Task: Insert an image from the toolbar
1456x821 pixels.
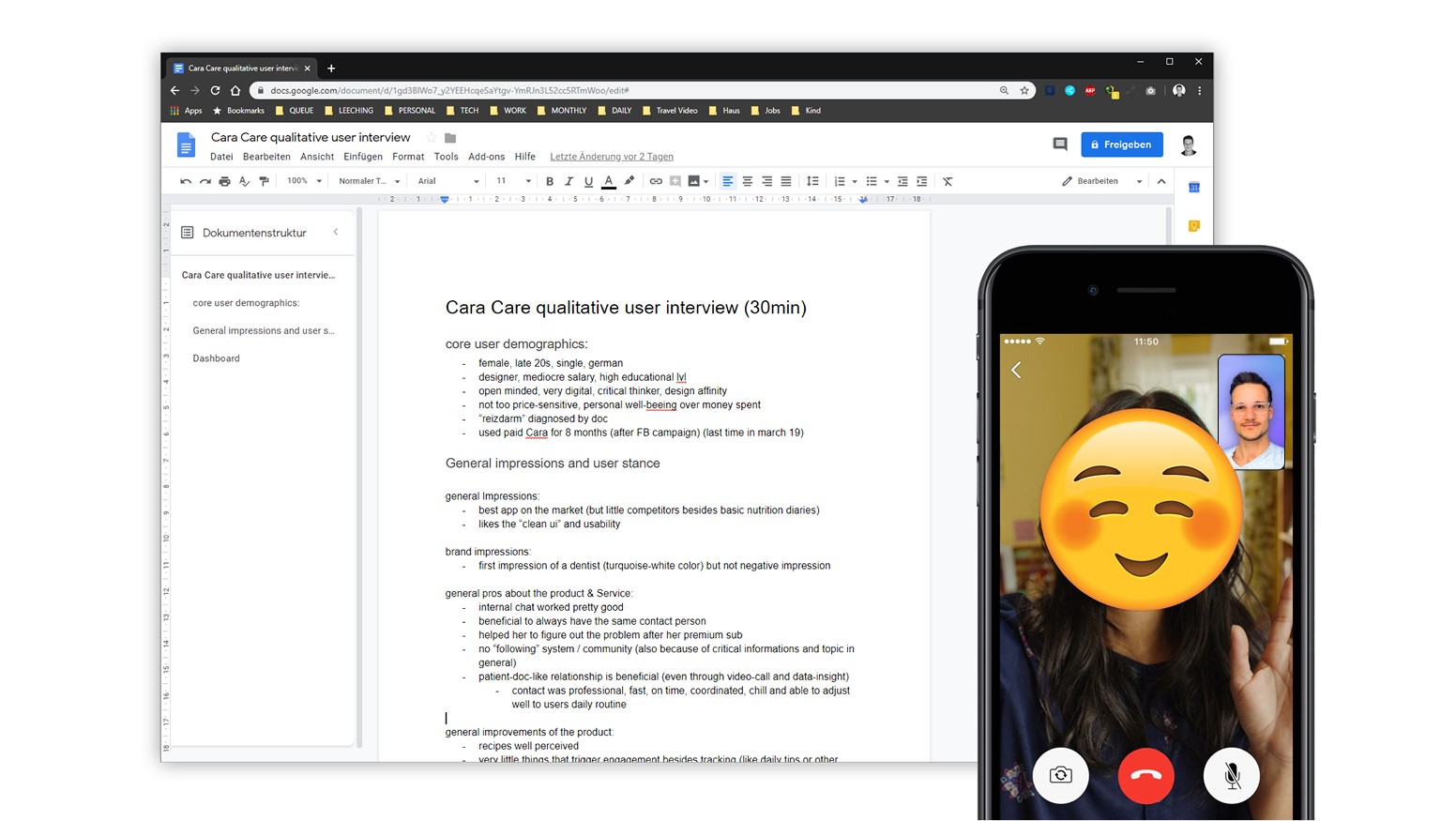Action: pyautogui.click(x=693, y=181)
